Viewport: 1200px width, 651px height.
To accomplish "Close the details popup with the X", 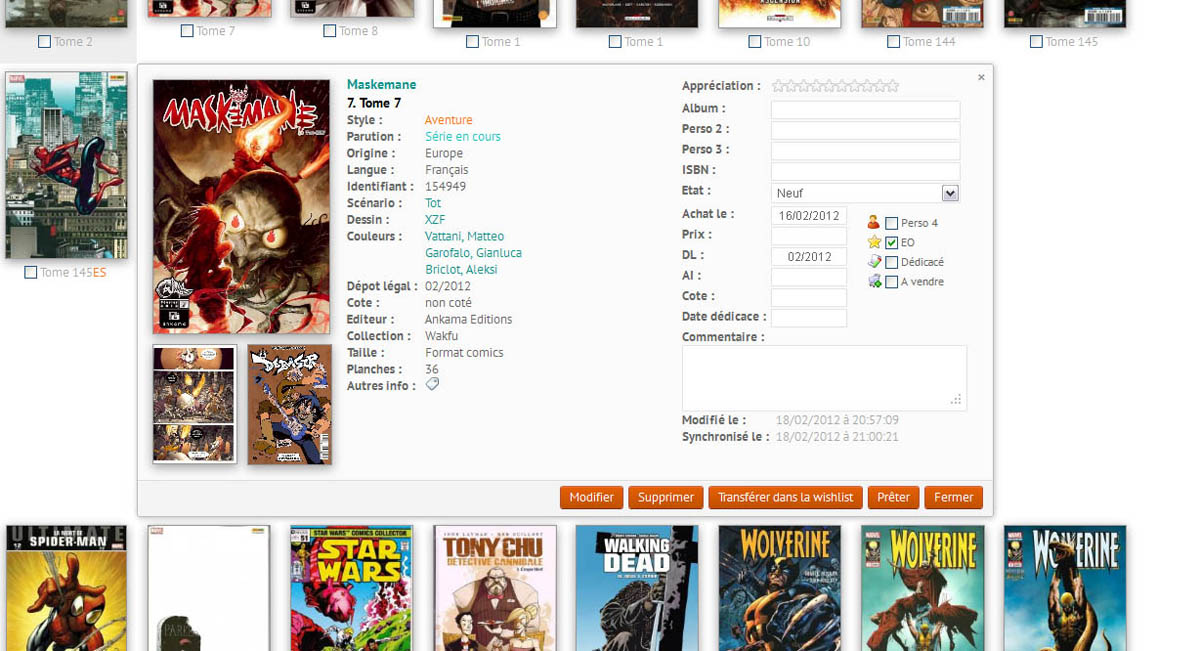I will (x=981, y=77).
